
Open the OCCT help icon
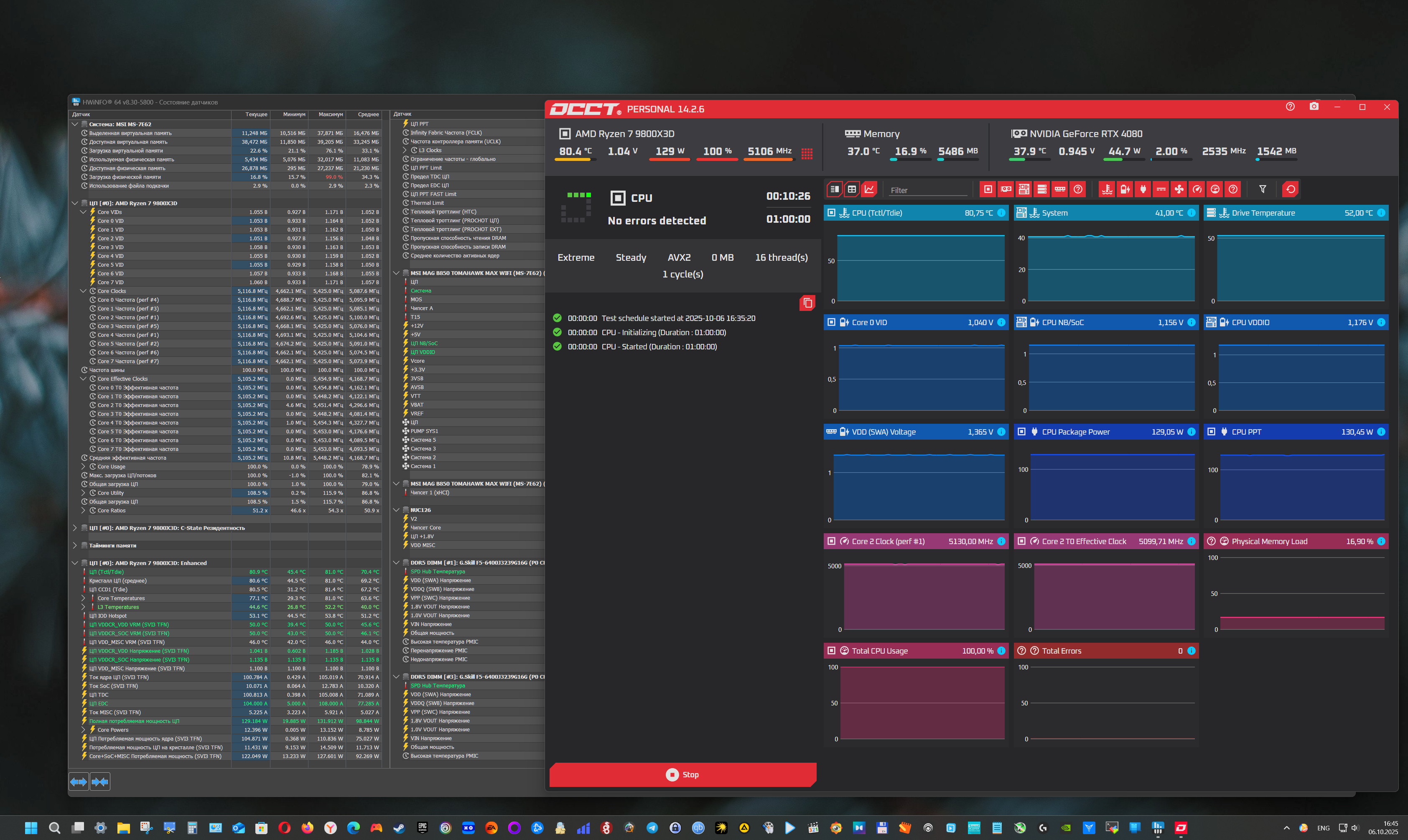click(x=1290, y=107)
